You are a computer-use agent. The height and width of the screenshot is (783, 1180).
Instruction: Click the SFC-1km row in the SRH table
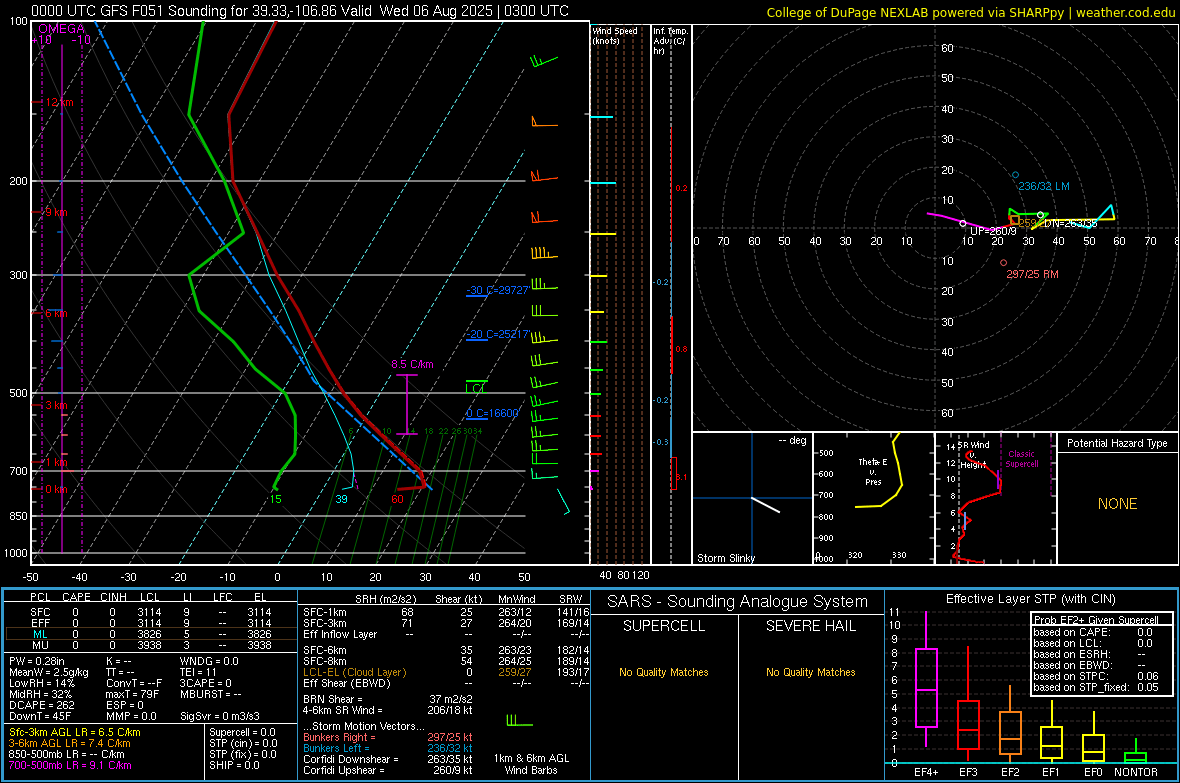(446, 612)
